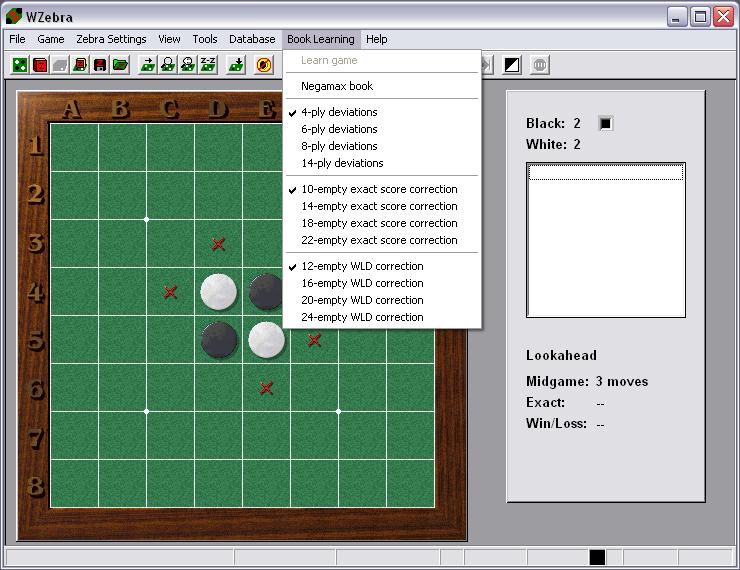Select 6-ply deviations option
This screenshot has width=740, height=570.
(x=382, y=129)
